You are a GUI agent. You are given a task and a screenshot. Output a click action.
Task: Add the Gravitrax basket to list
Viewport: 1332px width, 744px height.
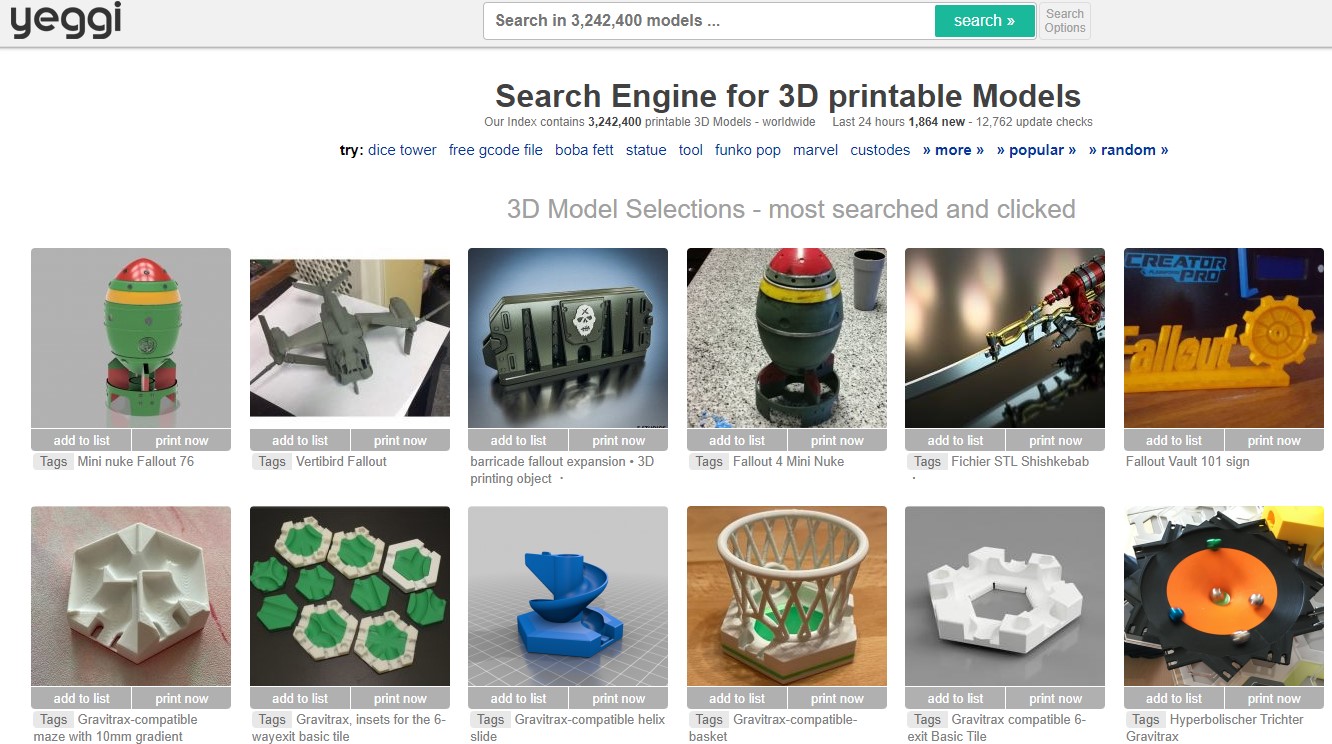[736, 698]
